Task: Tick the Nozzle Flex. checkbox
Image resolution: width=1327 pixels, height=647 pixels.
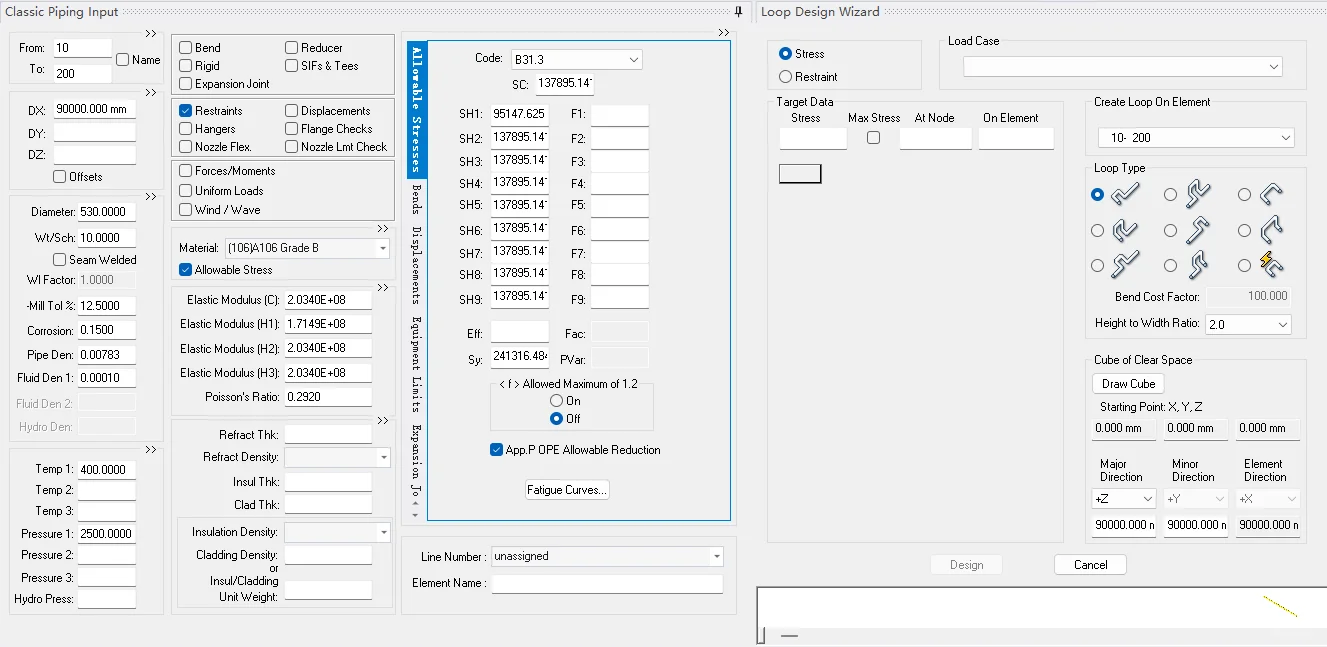Action: 186,147
